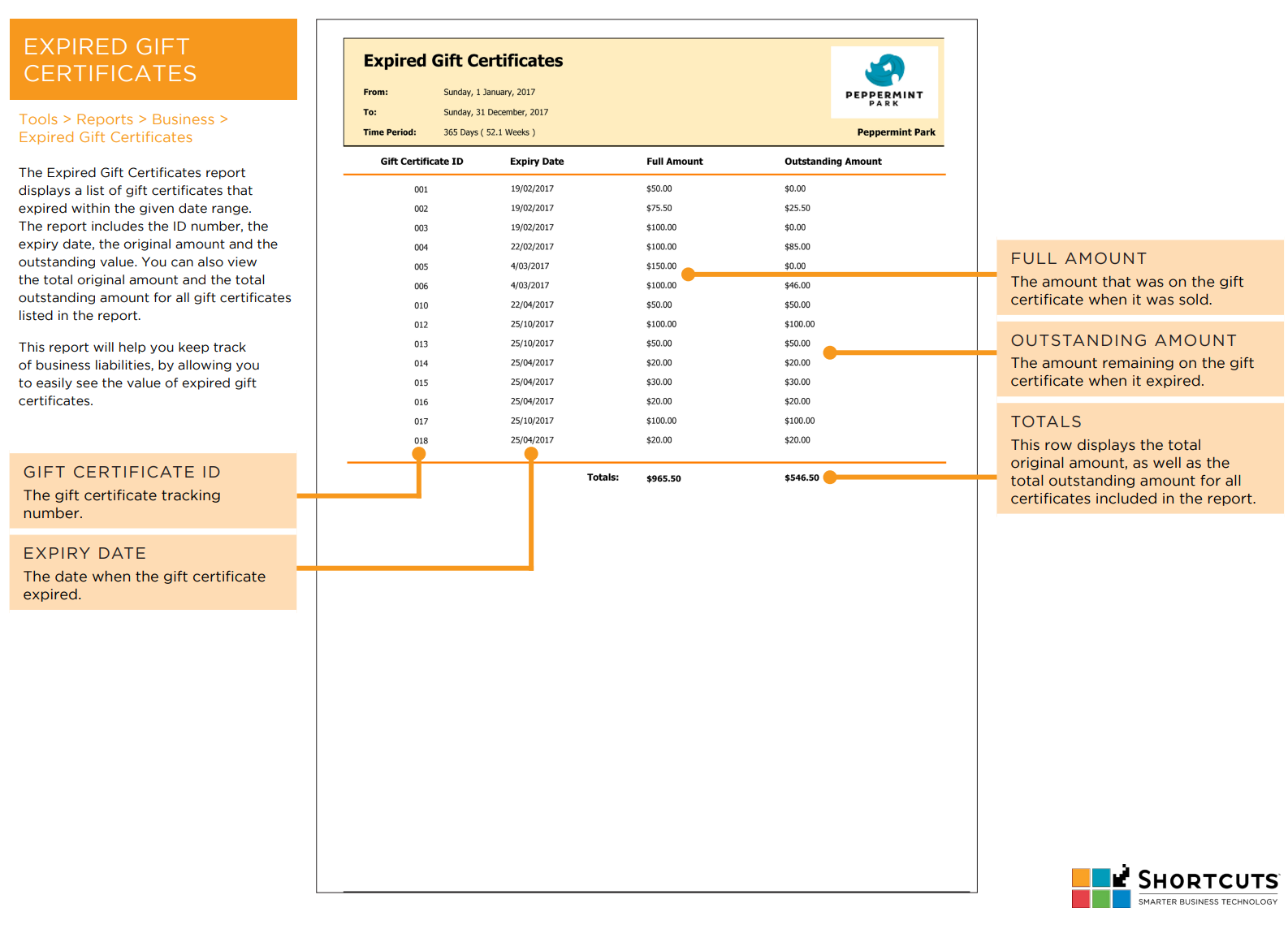This screenshot has height=925, width=1288.
Task: Click the Full Amount column header
Action: click(674, 162)
